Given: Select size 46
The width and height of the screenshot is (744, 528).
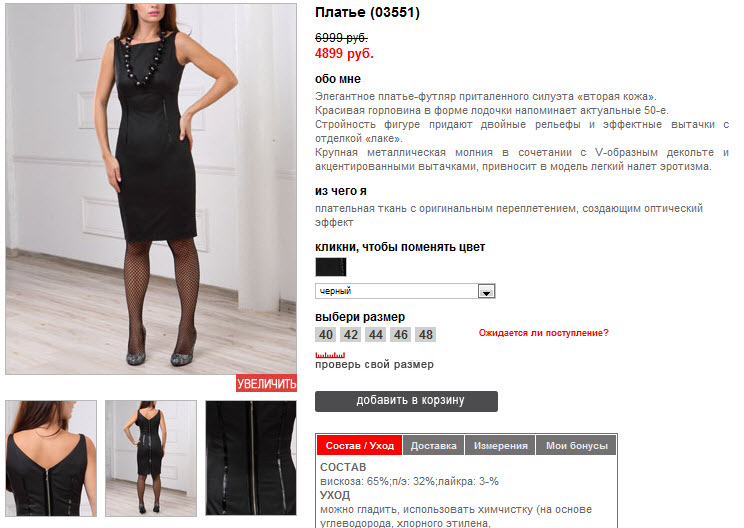Looking at the screenshot, I should 400,335.
